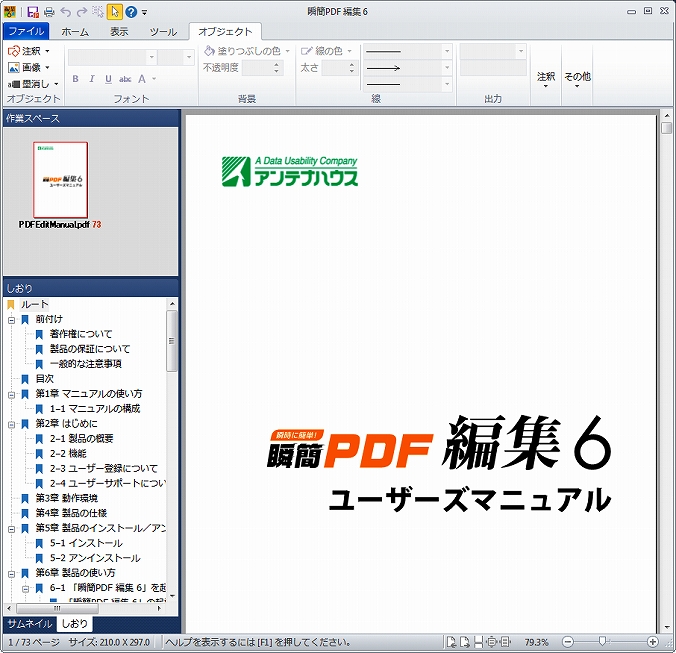Open the 2-2 機能 bookmark

[68, 453]
